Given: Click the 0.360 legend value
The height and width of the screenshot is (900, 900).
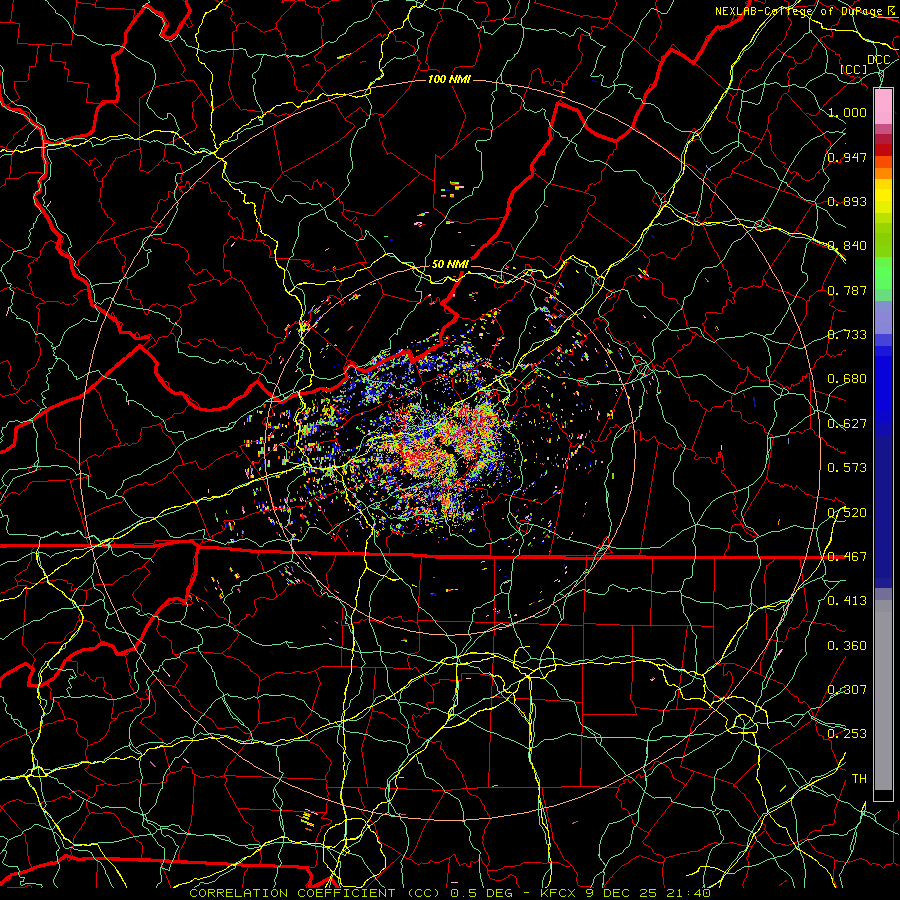Looking at the screenshot, I should point(847,646).
